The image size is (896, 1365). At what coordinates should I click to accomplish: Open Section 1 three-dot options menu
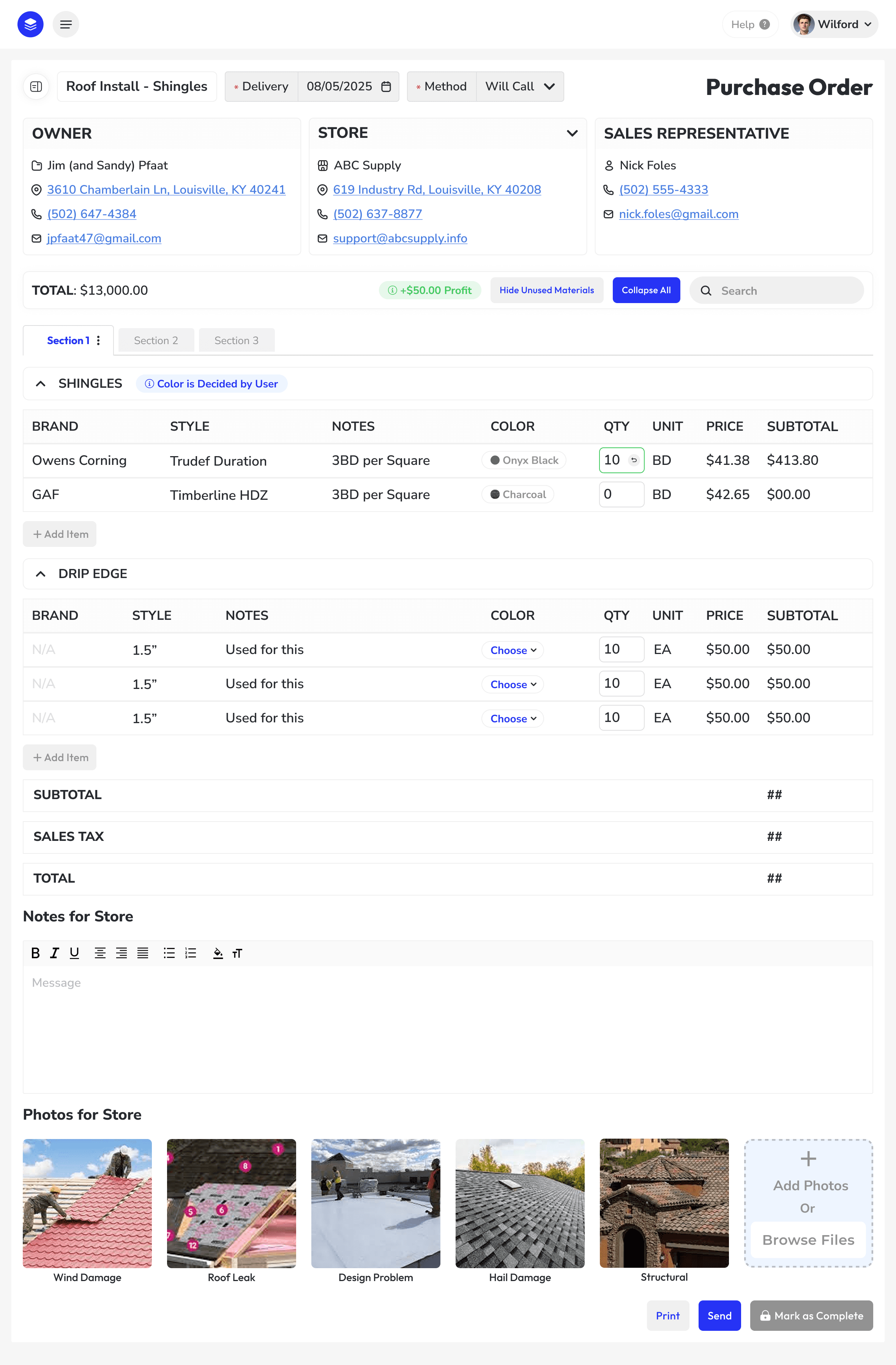point(99,341)
